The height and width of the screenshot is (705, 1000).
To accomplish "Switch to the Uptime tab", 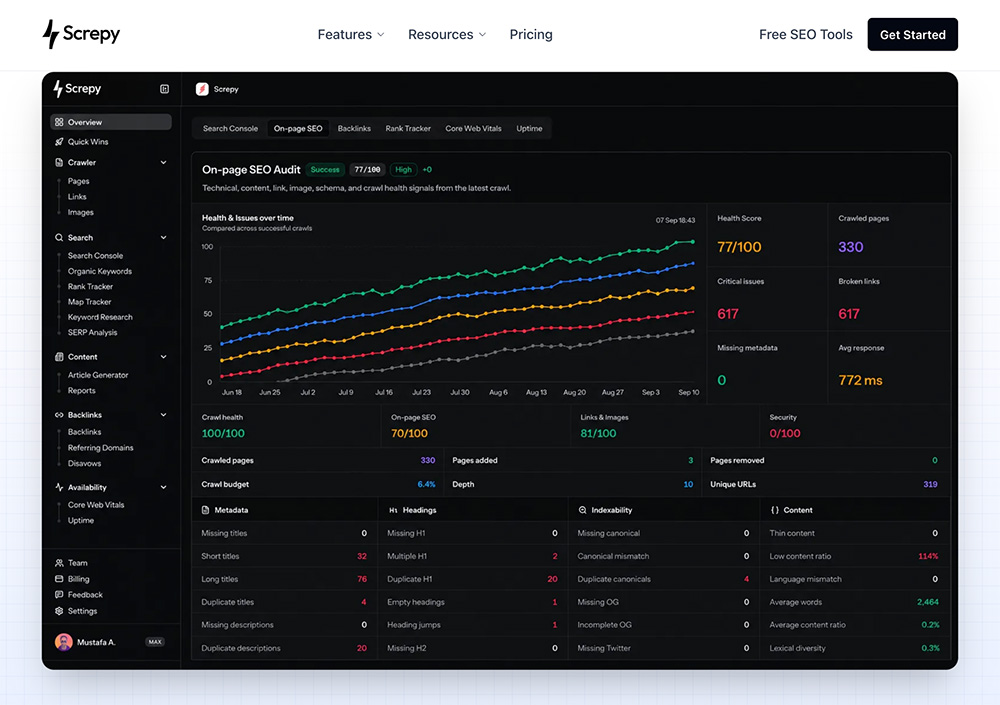I will 529,128.
